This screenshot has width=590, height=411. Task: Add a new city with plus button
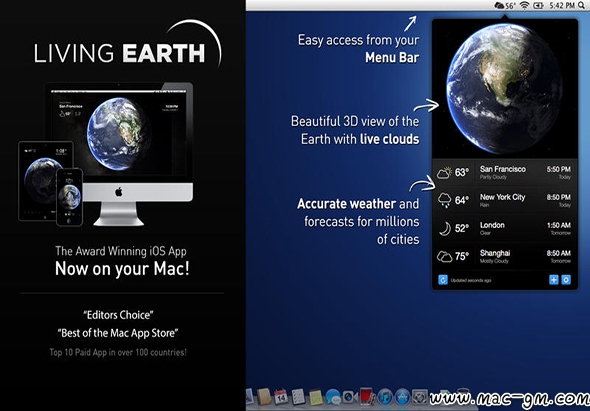[x=554, y=280]
